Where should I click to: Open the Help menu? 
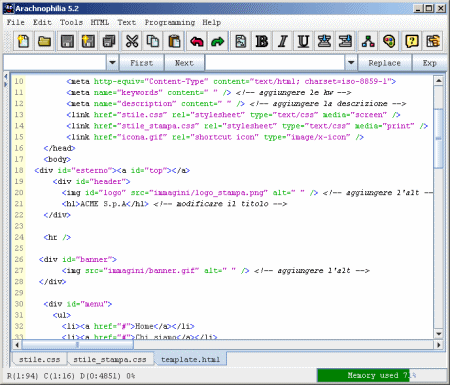click(212, 22)
